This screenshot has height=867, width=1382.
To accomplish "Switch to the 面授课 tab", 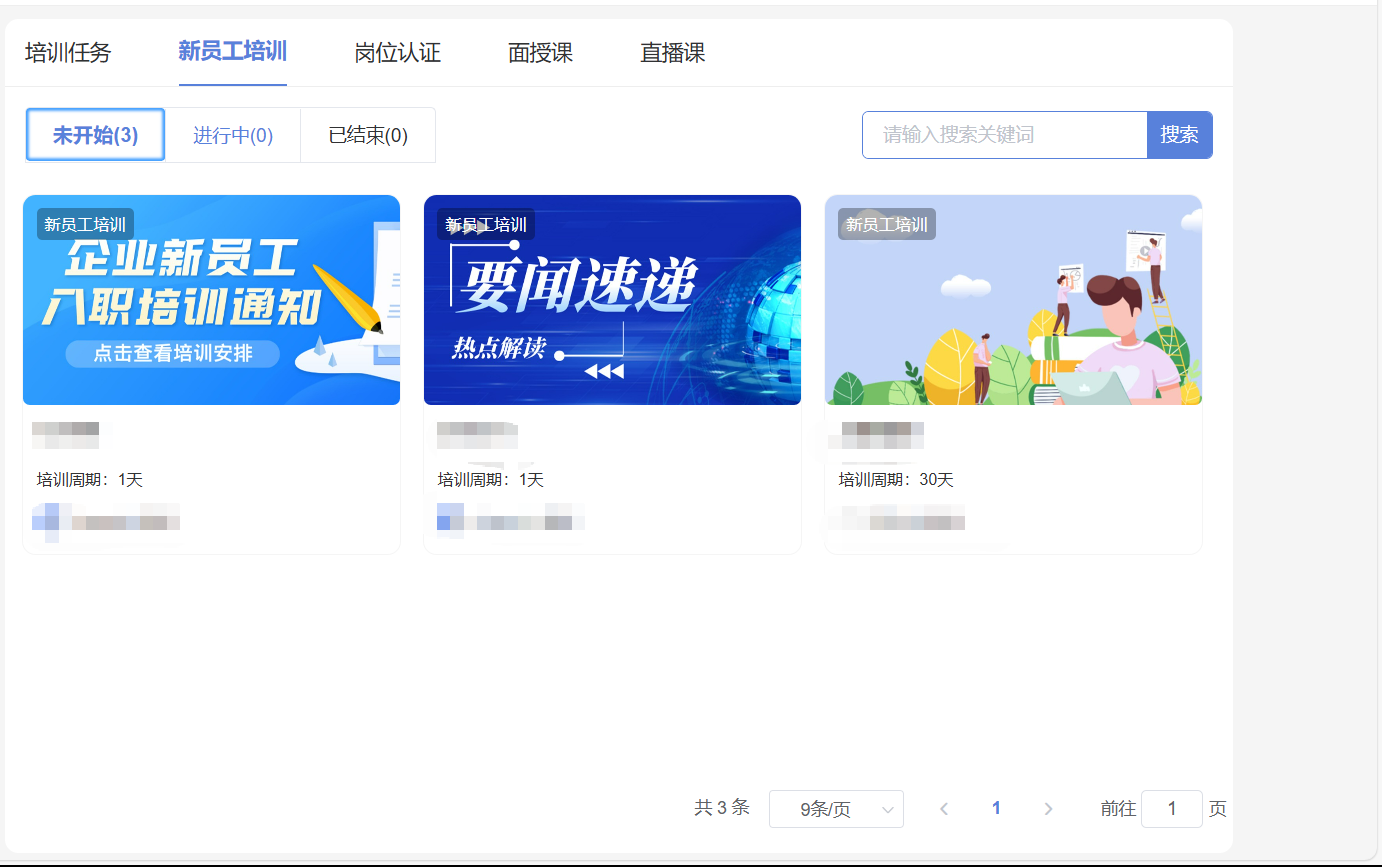I will tap(540, 54).
